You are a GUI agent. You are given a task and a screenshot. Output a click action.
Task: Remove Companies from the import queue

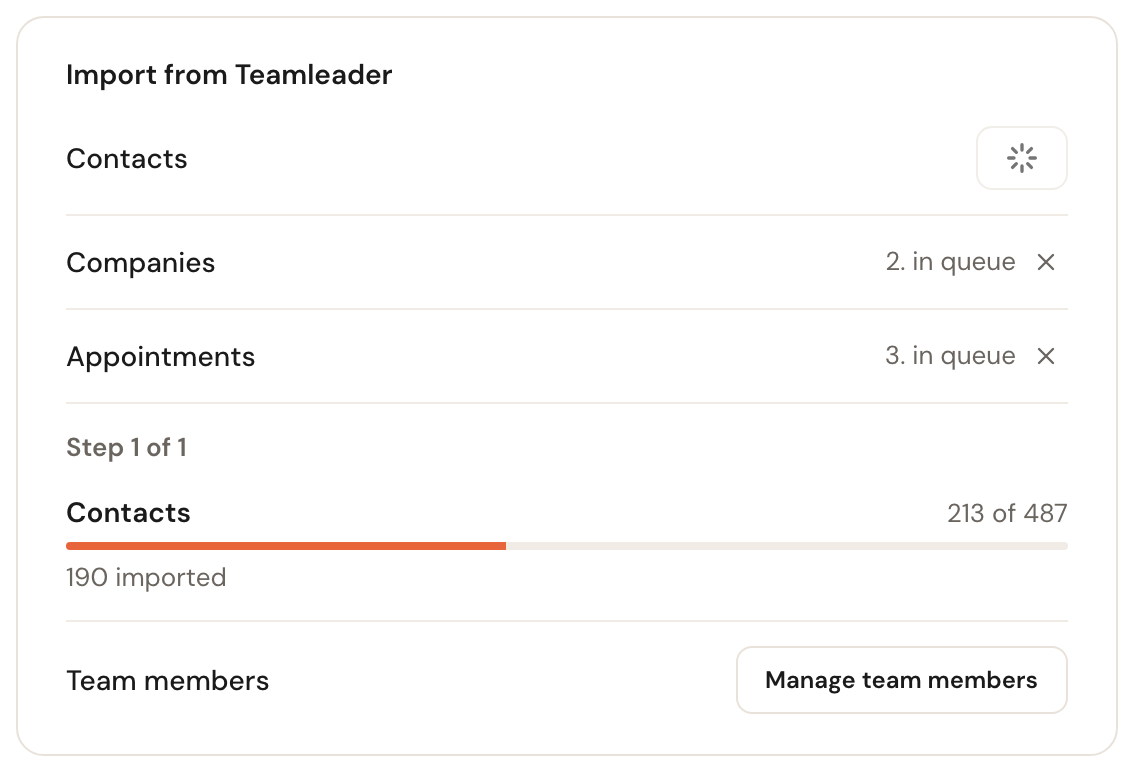click(x=1046, y=262)
